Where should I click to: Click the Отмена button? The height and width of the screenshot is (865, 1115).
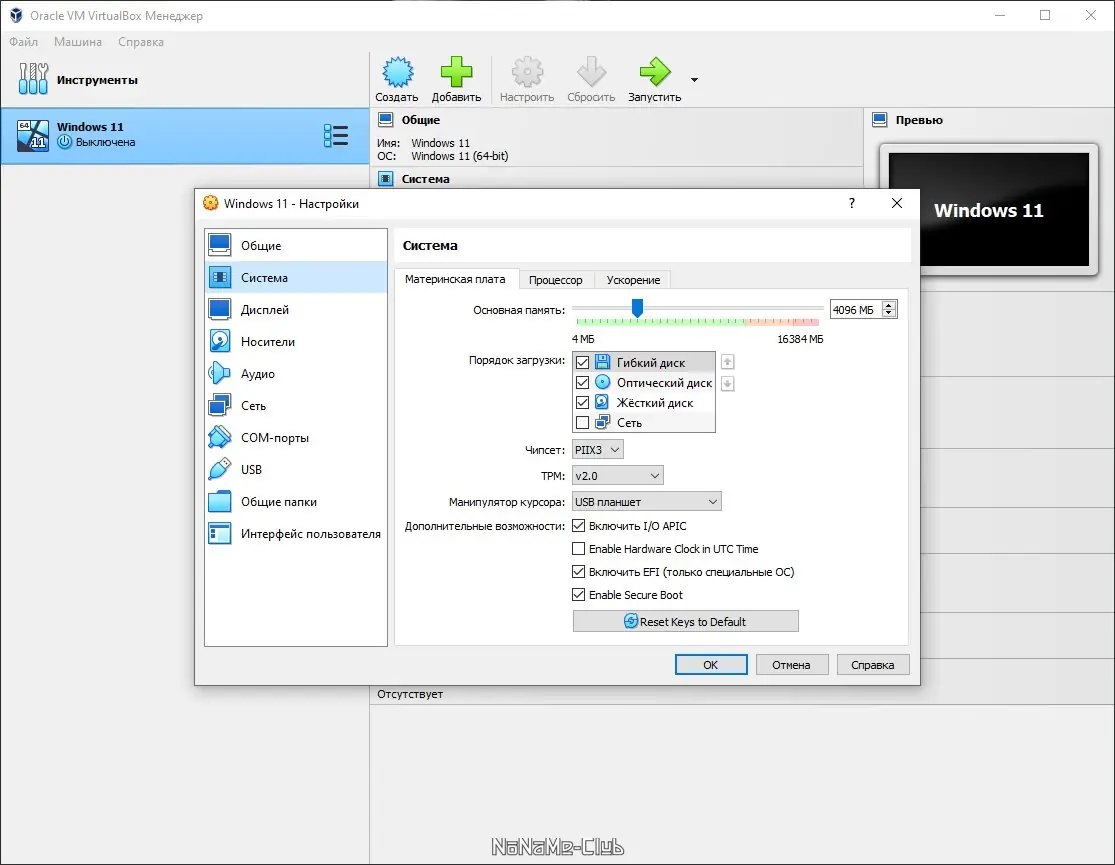[x=791, y=664]
